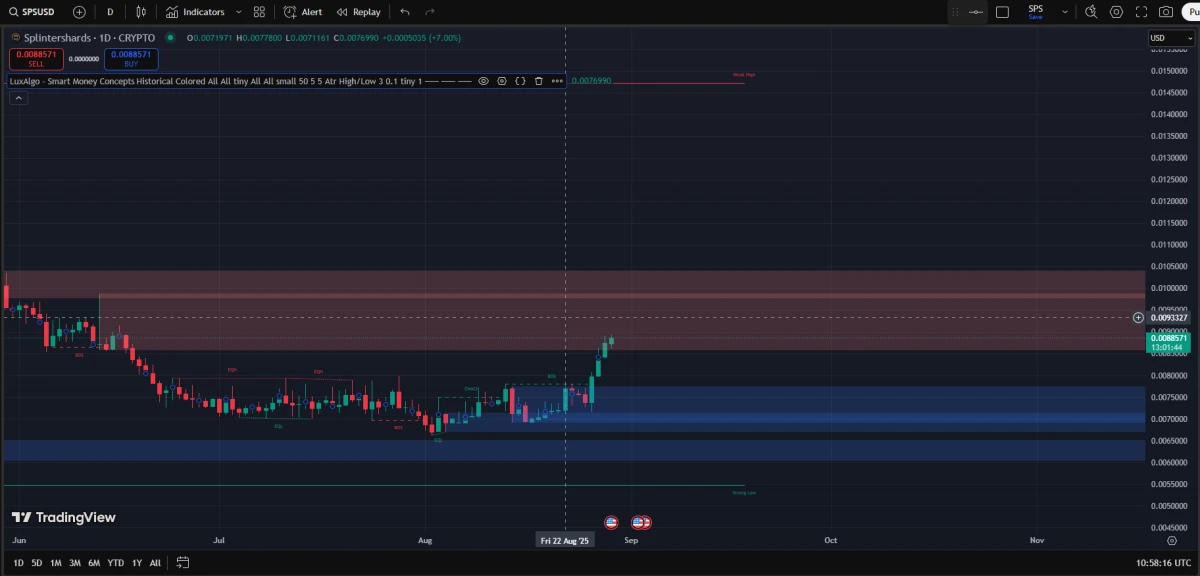Select the 1D date range

18,563
